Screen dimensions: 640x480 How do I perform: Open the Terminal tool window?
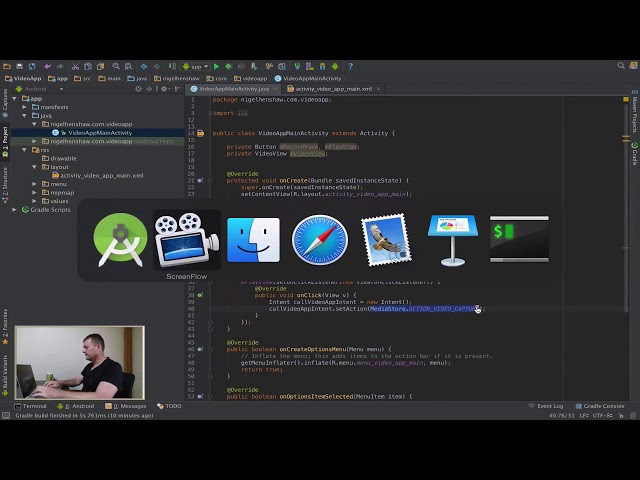click(x=31, y=406)
